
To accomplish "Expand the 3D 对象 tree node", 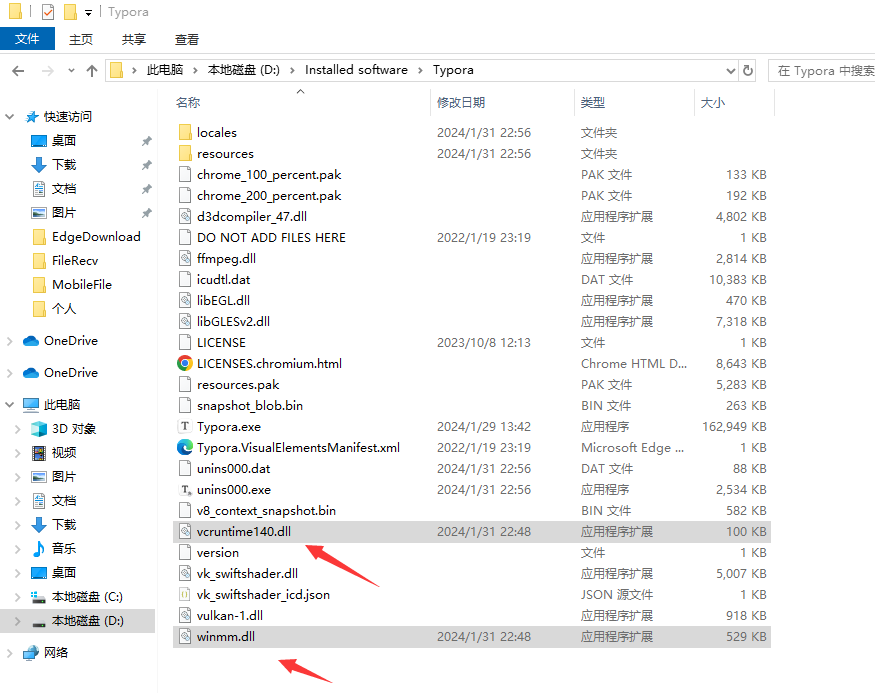I will (x=17, y=429).
